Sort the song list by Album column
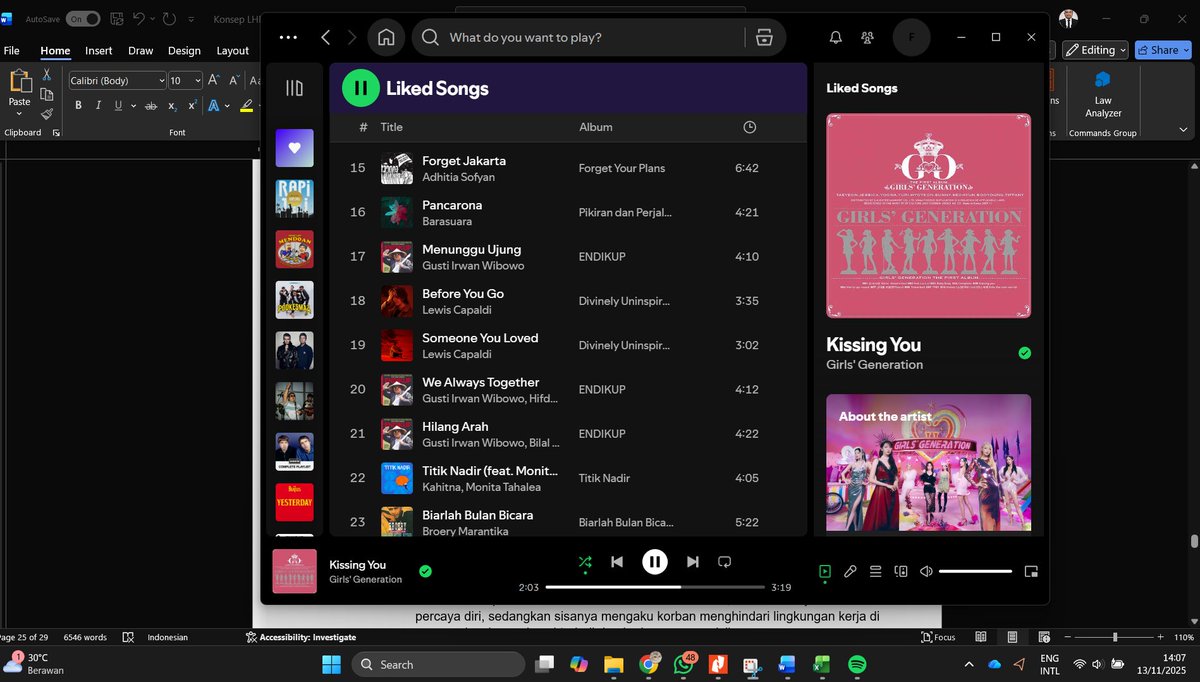Image resolution: width=1200 pixels, height=682 pixels. (x=596, y=127)
